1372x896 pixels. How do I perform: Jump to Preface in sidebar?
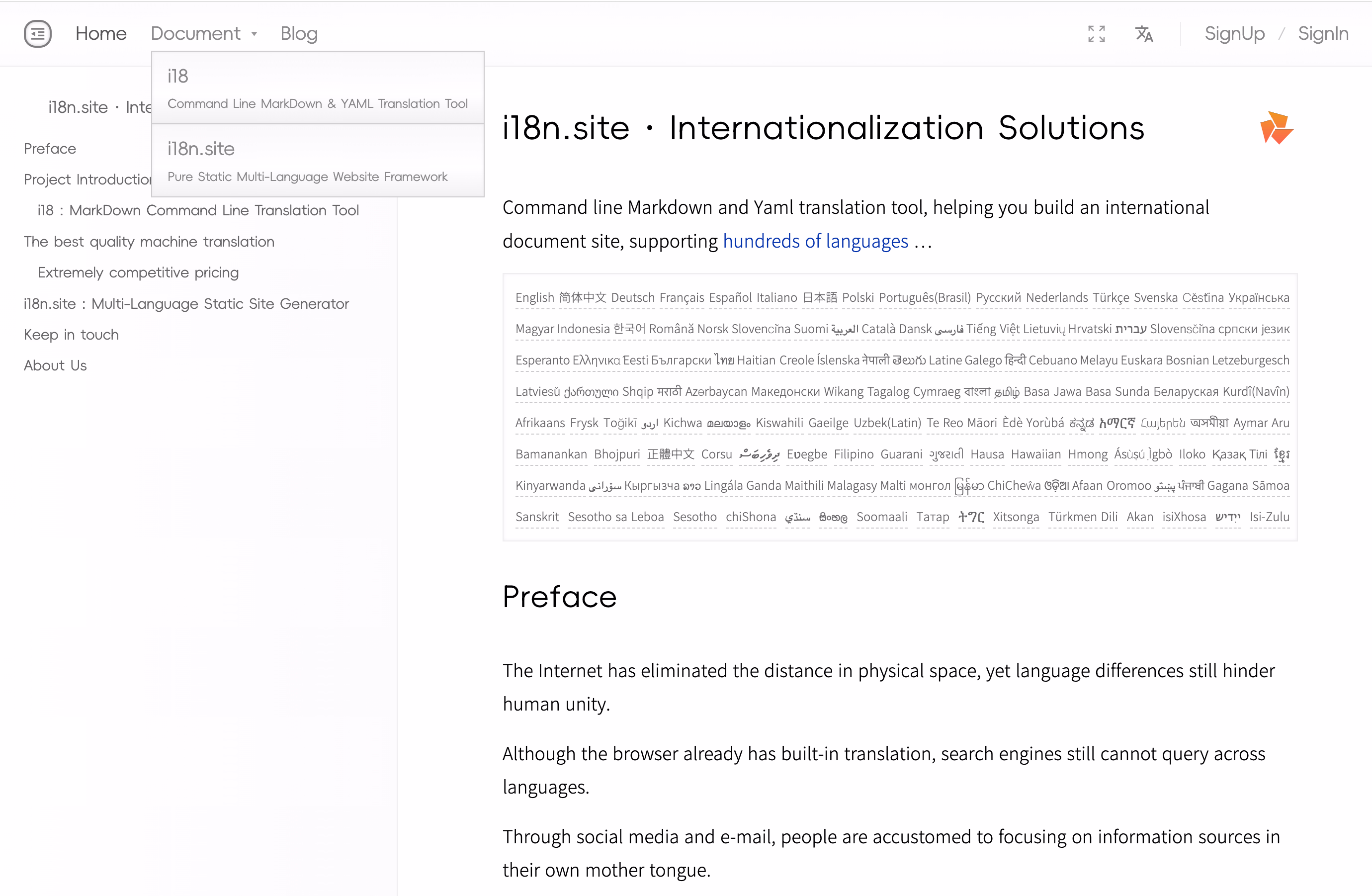pos(50,149)
